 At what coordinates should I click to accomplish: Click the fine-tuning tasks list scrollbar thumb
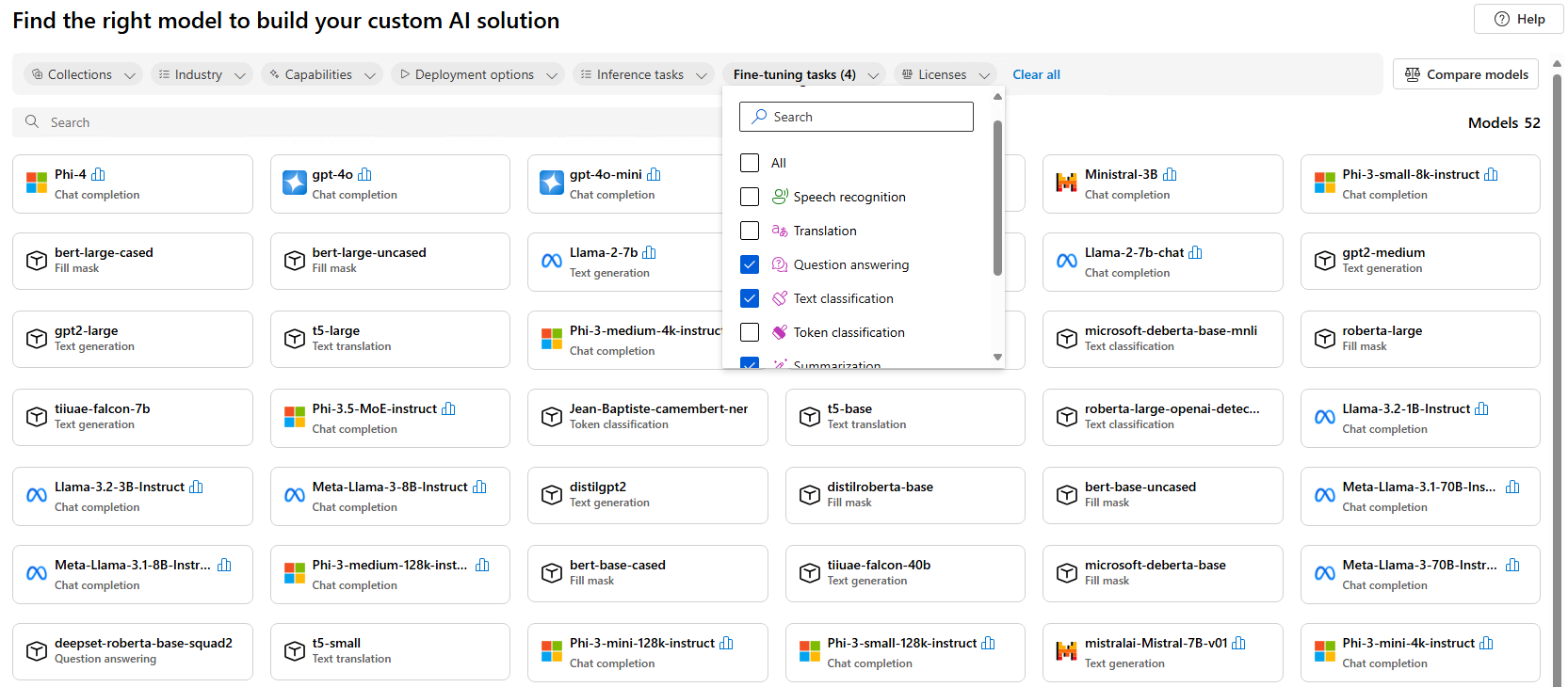(997, 198)
